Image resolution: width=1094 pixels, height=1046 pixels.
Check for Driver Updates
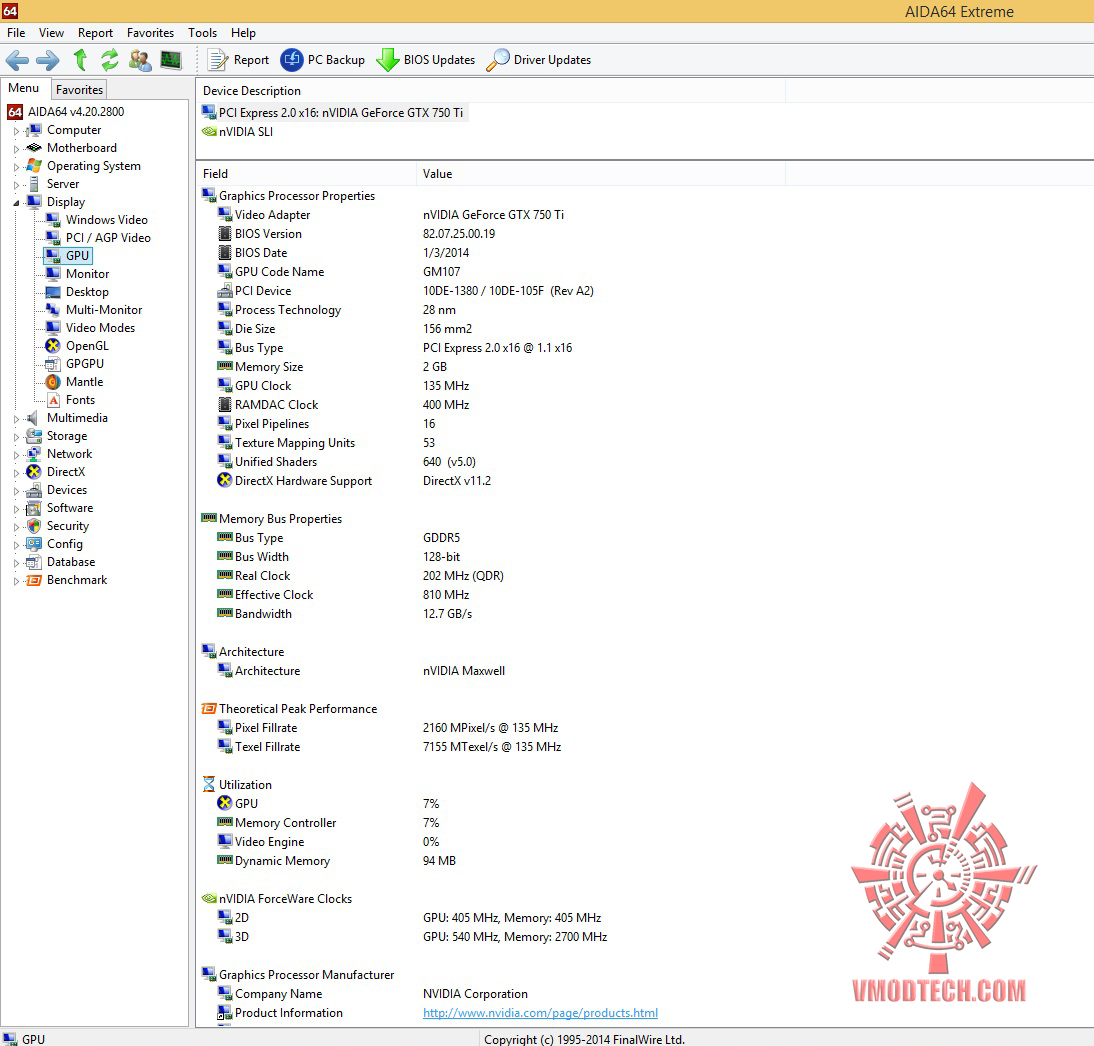point(539,60)
